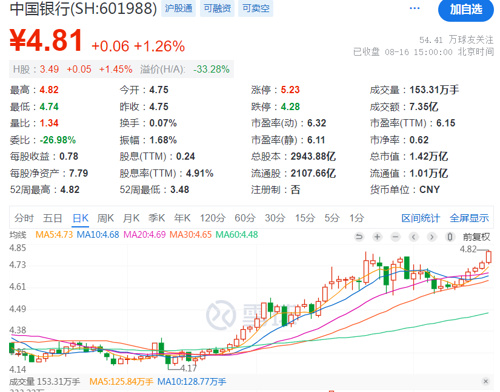500x392 pixels.
Task: Select the 周K weekly chart tab
Action: pyautogui.click(x=105, y=218)
